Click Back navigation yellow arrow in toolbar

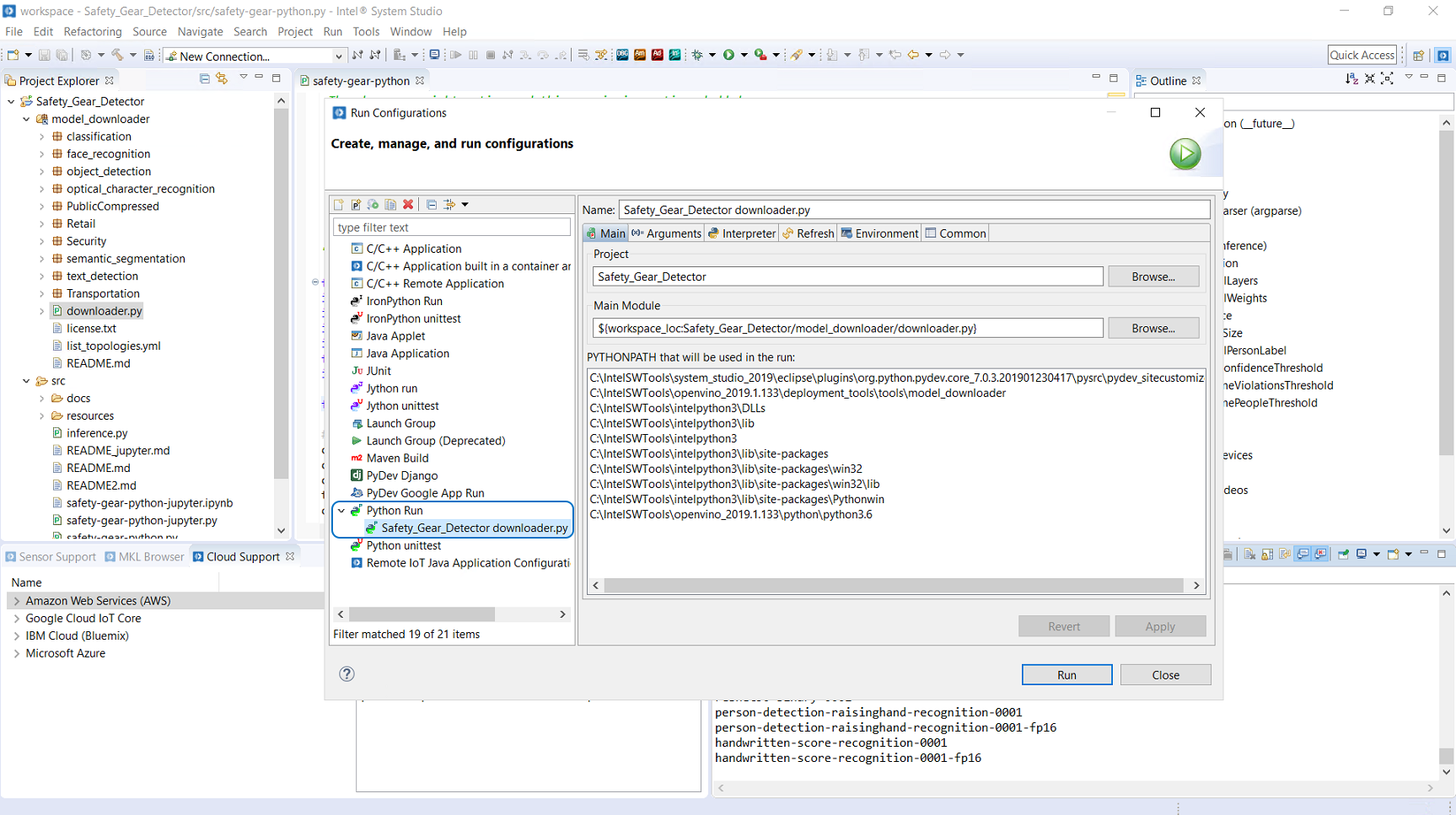pos(913,56)
